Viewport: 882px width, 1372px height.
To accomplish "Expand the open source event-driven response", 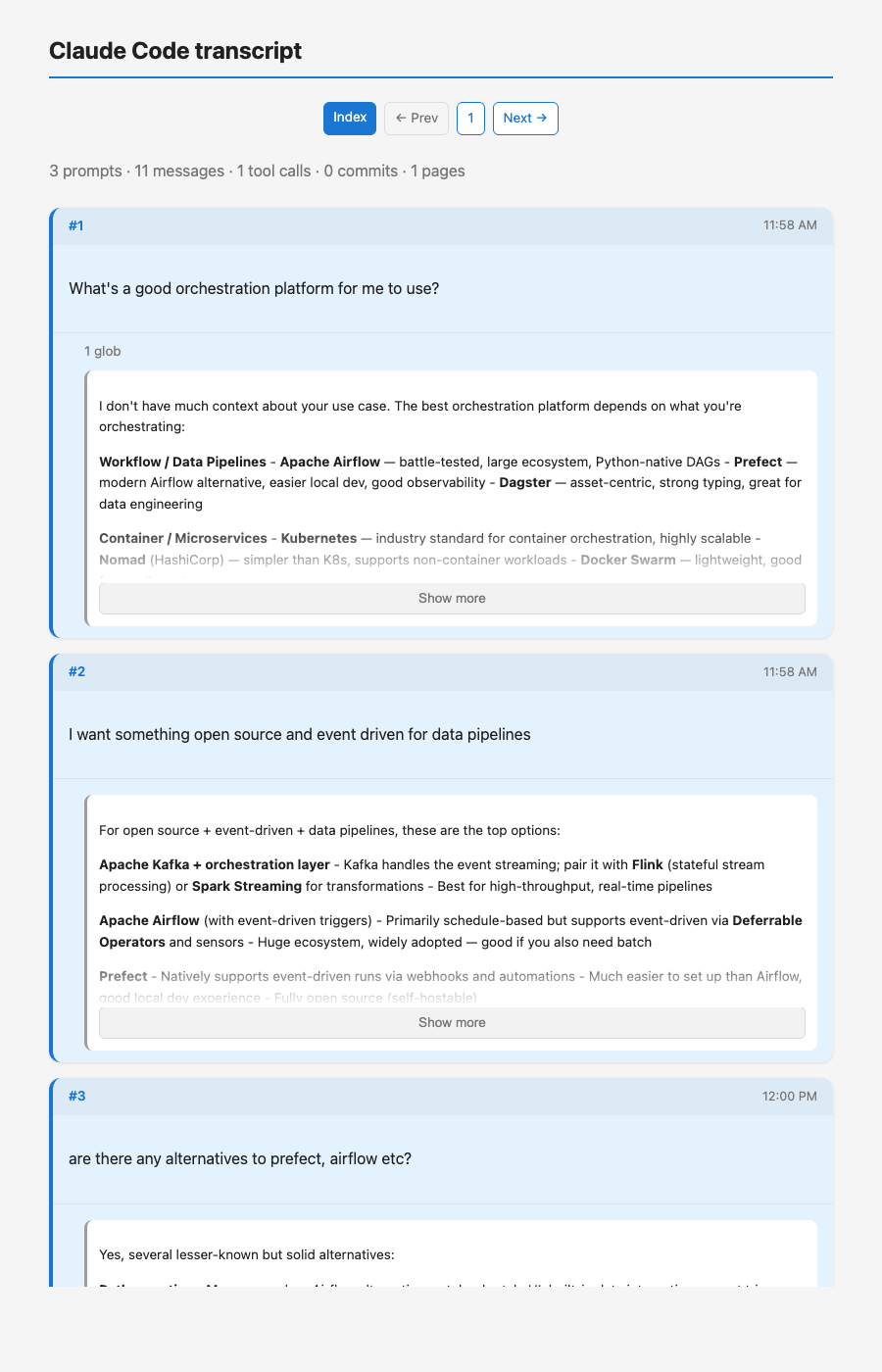I will pos(452,1022).
